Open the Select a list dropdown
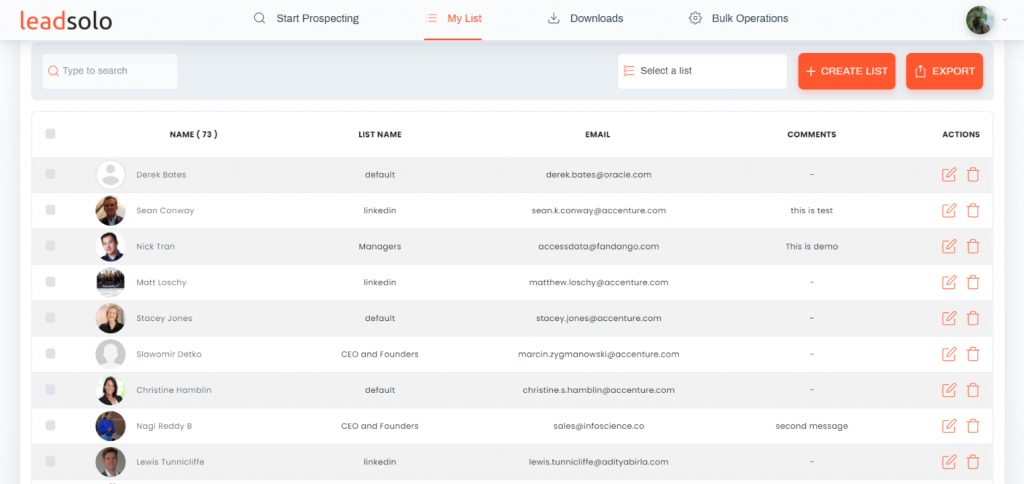The height and width of the screenshot is (484, 1024). pyautogui.click(x=702, y=71)
